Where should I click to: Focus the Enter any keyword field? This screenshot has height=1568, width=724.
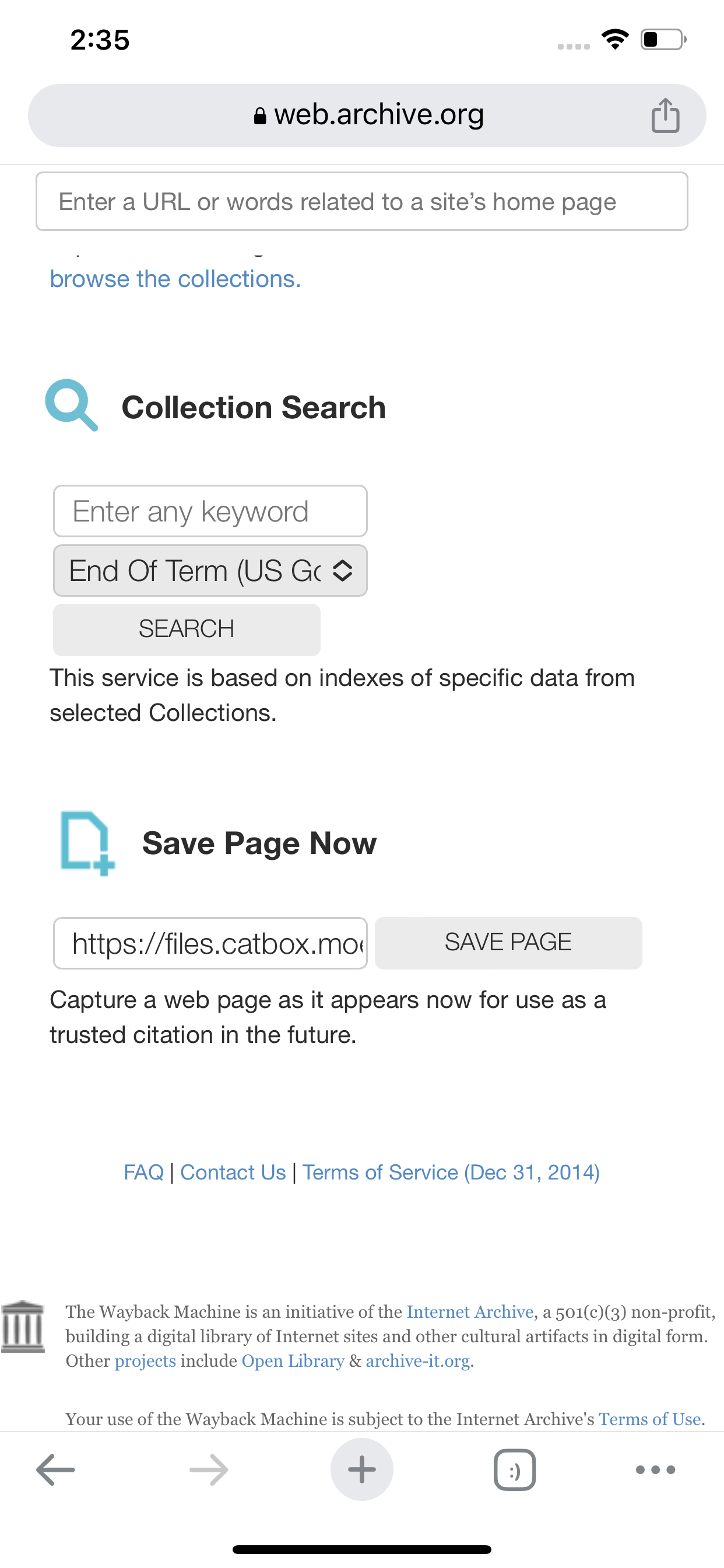(210, 510)
